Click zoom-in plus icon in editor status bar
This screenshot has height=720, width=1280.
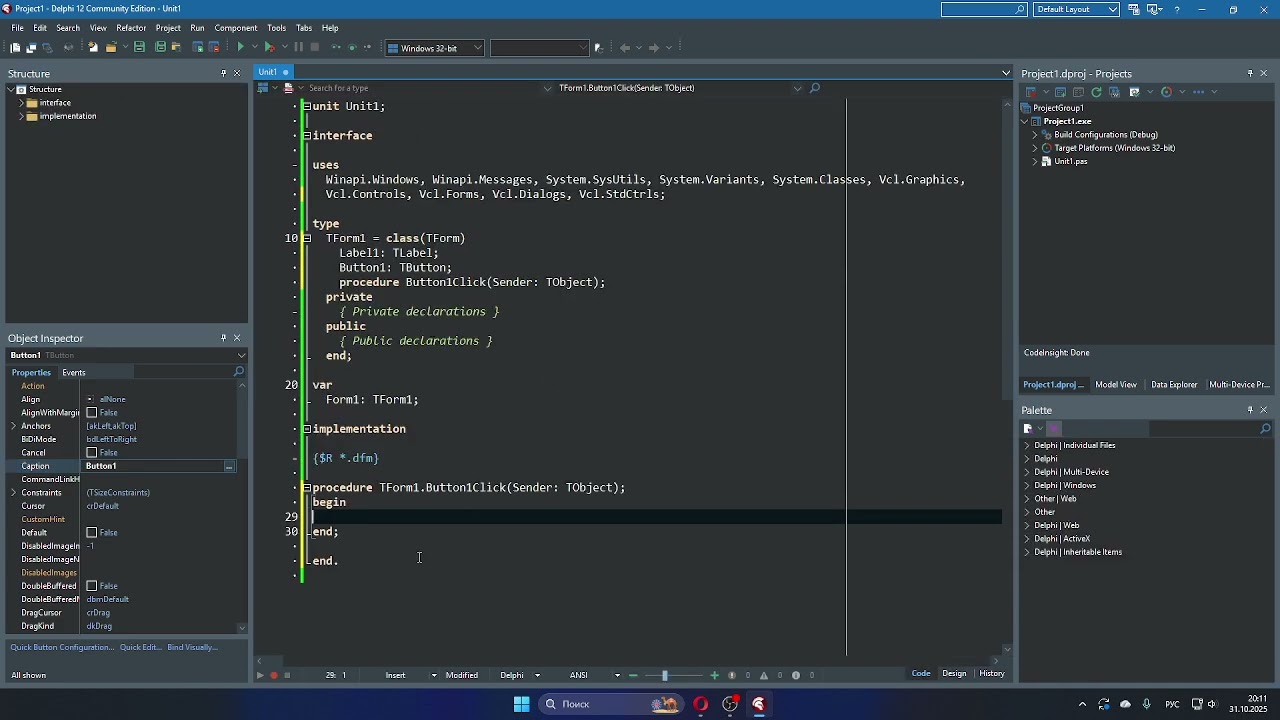pos(714,675)
